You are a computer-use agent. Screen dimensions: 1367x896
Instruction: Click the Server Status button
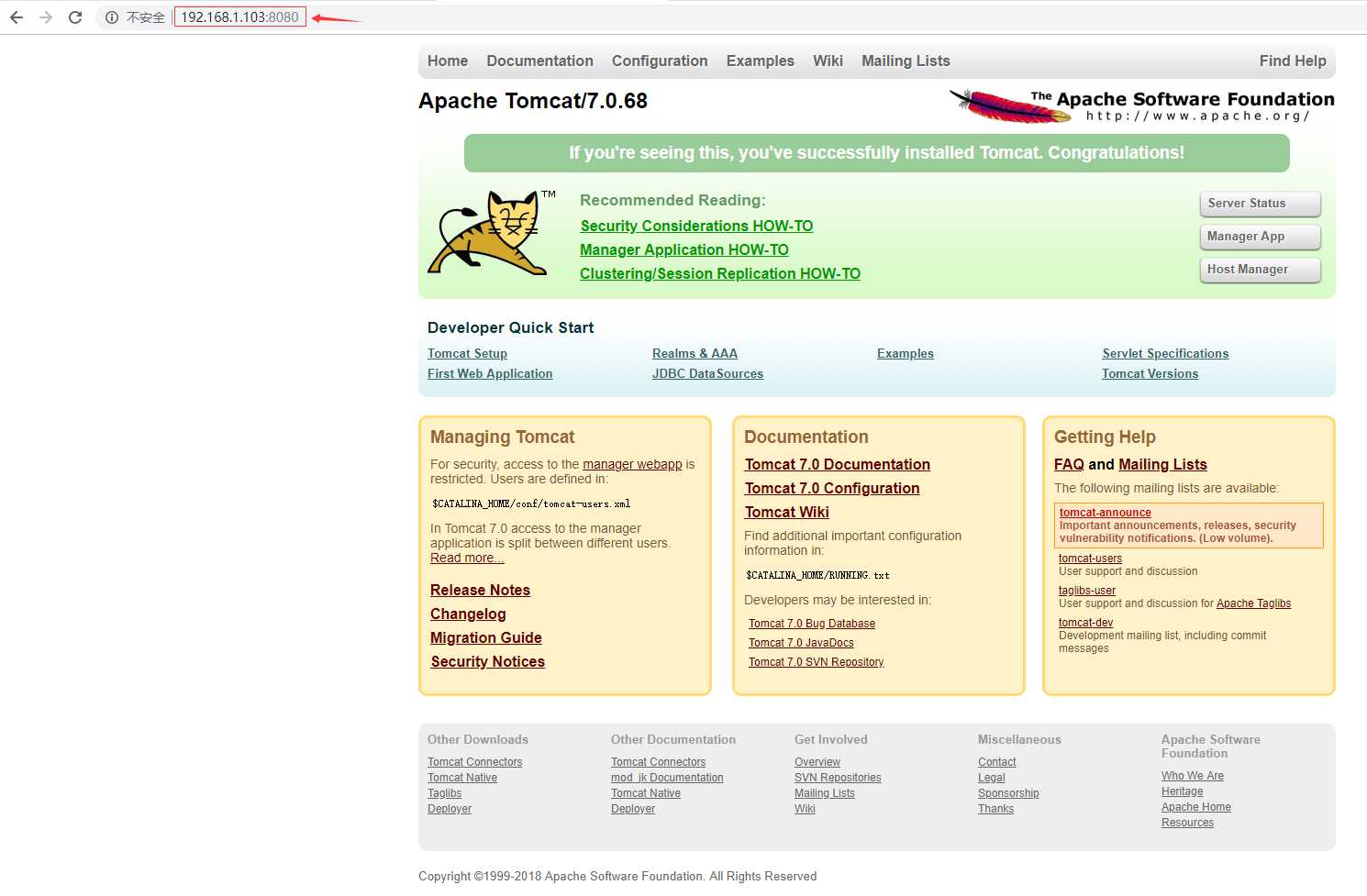point(1260,204)
